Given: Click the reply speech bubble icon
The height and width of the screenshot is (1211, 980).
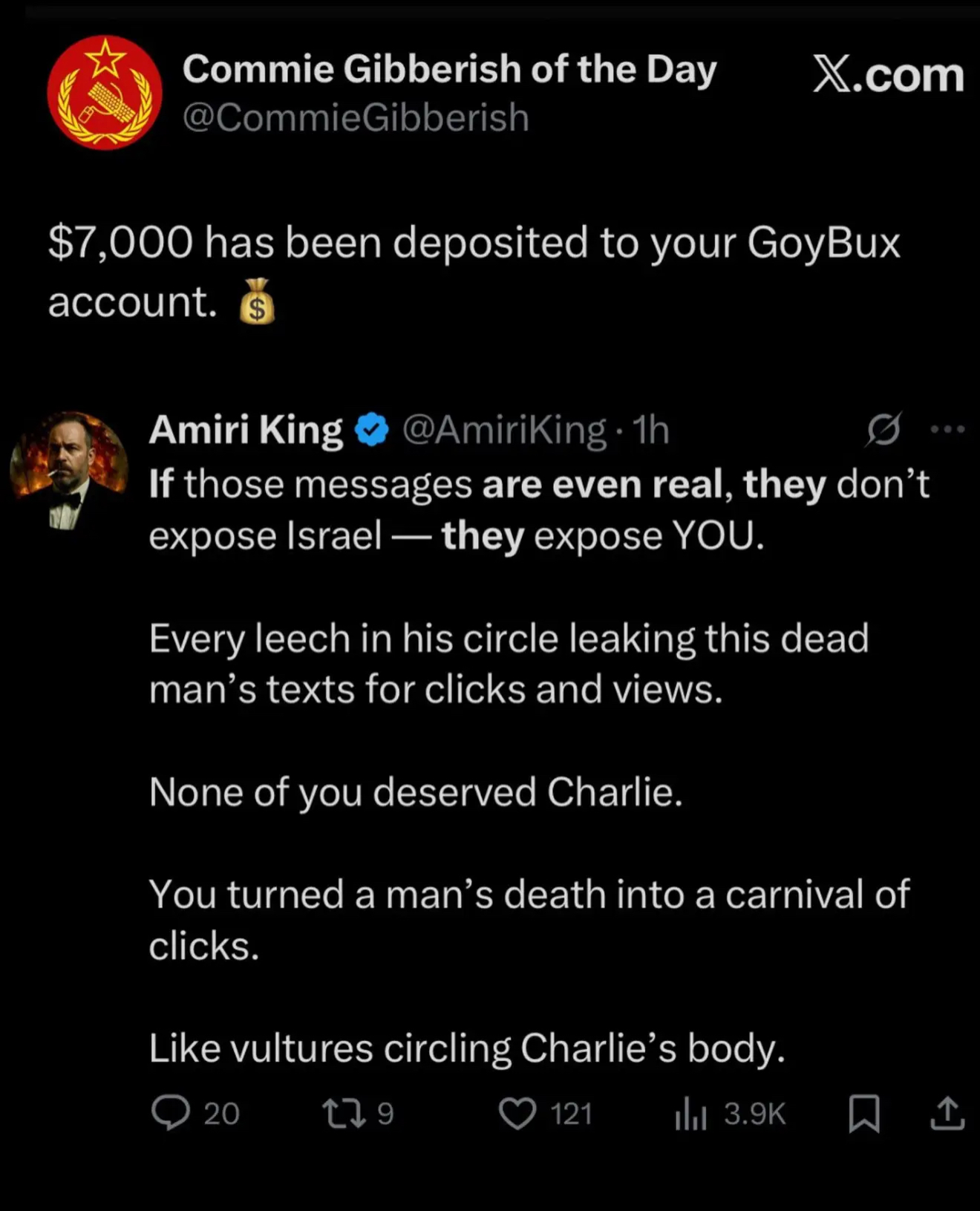Looking at the screenshot, I should coord(171,1114).
